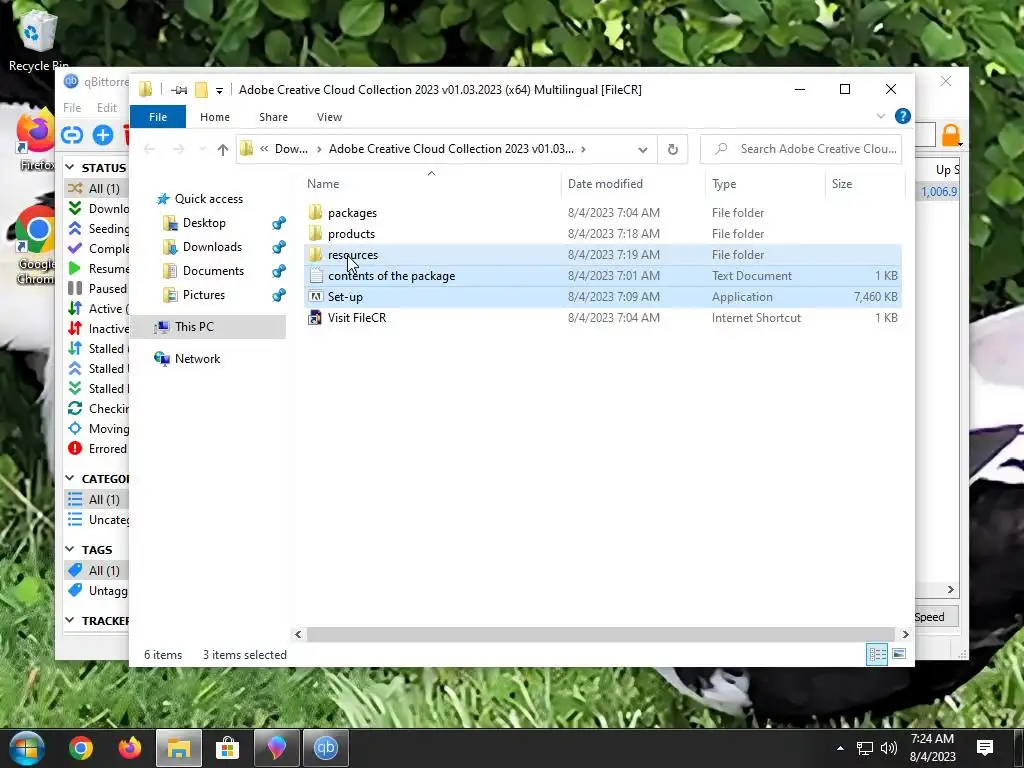Open volume control in system tray
Viewport: 1024px width, 768px height.
pyautogui.click(x=889, y=748)
